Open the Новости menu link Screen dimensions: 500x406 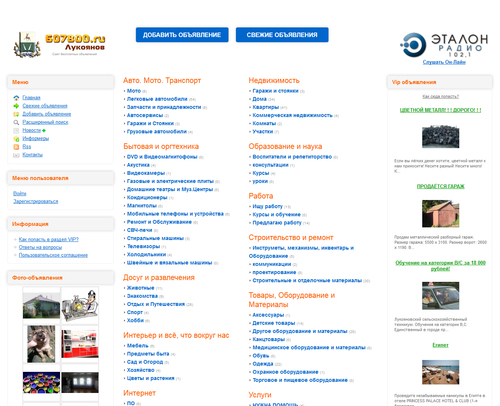click(x=32, y=130)
